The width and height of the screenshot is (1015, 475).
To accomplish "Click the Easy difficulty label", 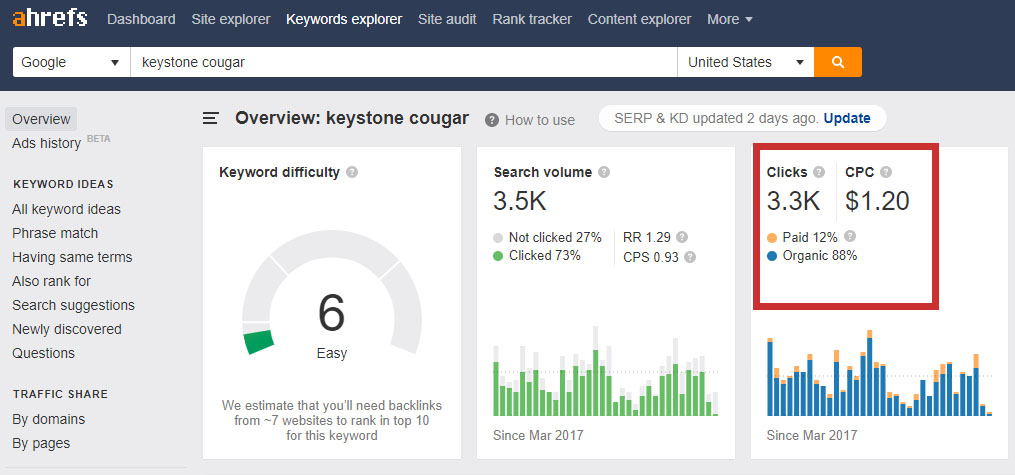I will tap(331, 353).
